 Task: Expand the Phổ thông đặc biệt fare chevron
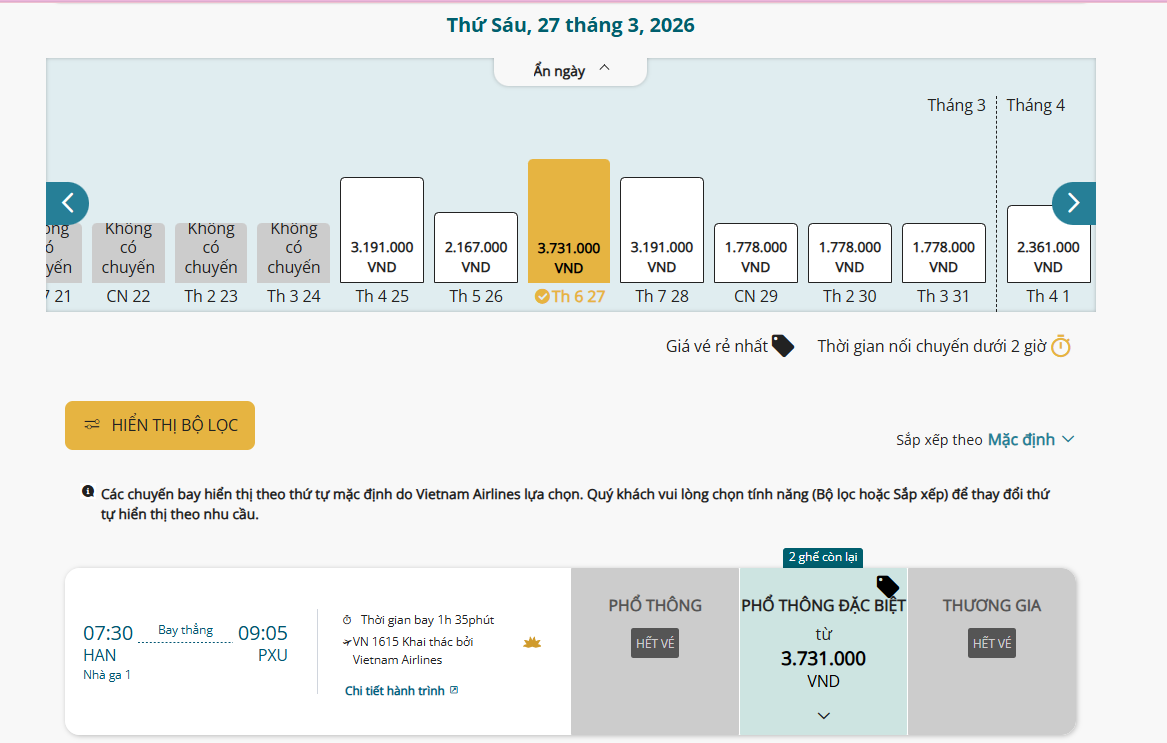tap(823, 715)
